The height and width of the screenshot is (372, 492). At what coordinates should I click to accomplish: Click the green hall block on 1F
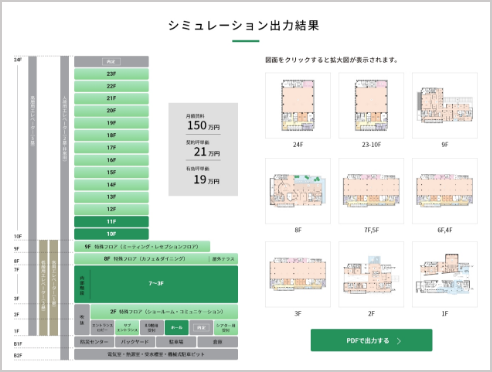[x=177, y=328]
